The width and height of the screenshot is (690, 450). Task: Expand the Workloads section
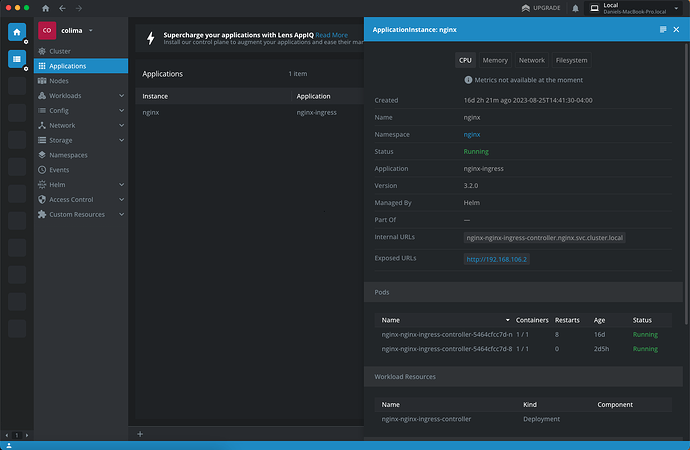(x=121, y=96)
